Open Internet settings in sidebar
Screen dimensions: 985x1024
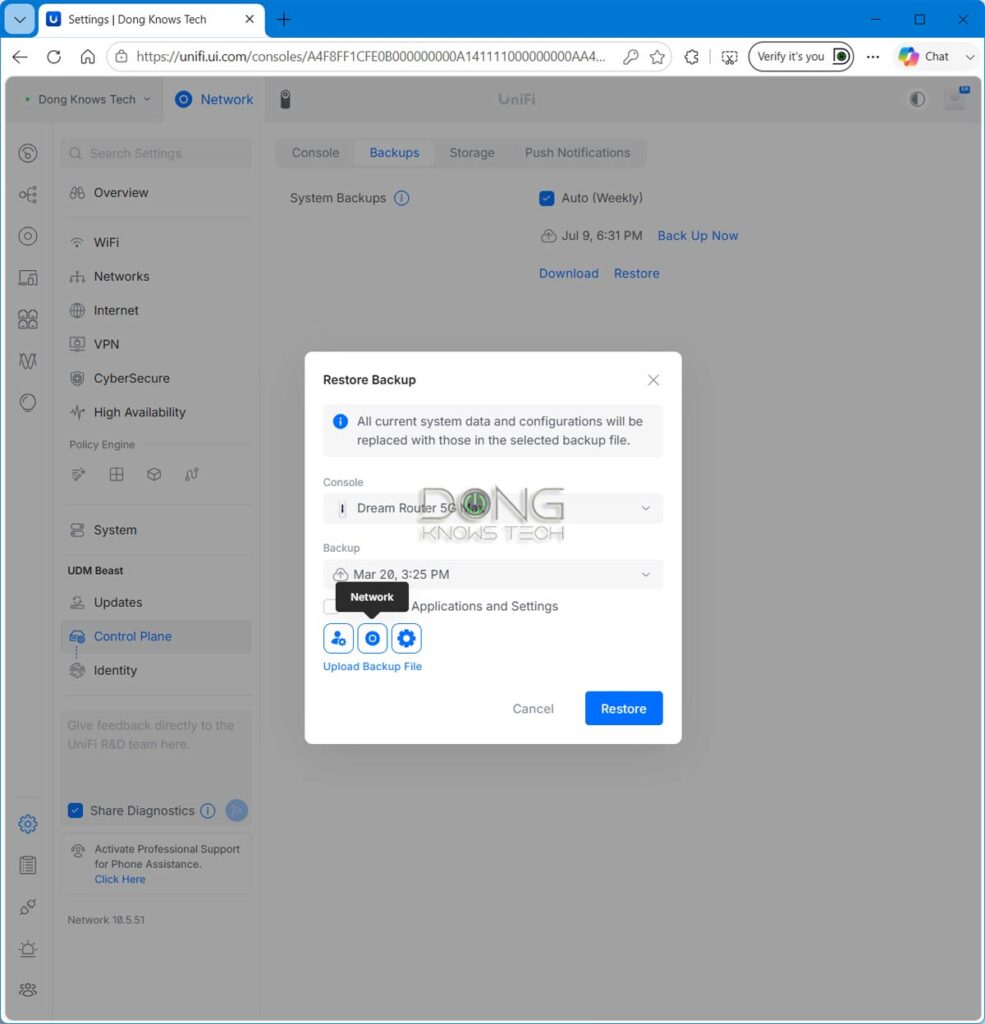(x=157, y=310)
